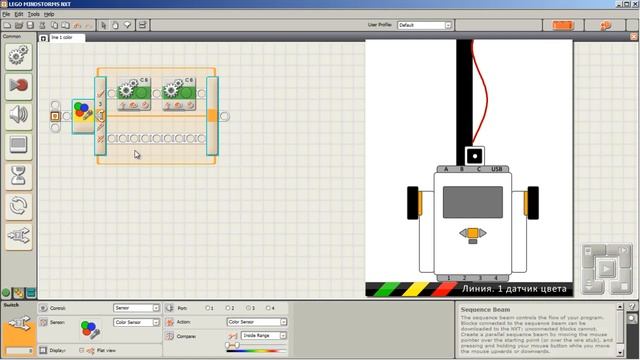This screenshot has height=360, width=640.
Task: Switch to Custom palette tab
Action: pos(31,293)
